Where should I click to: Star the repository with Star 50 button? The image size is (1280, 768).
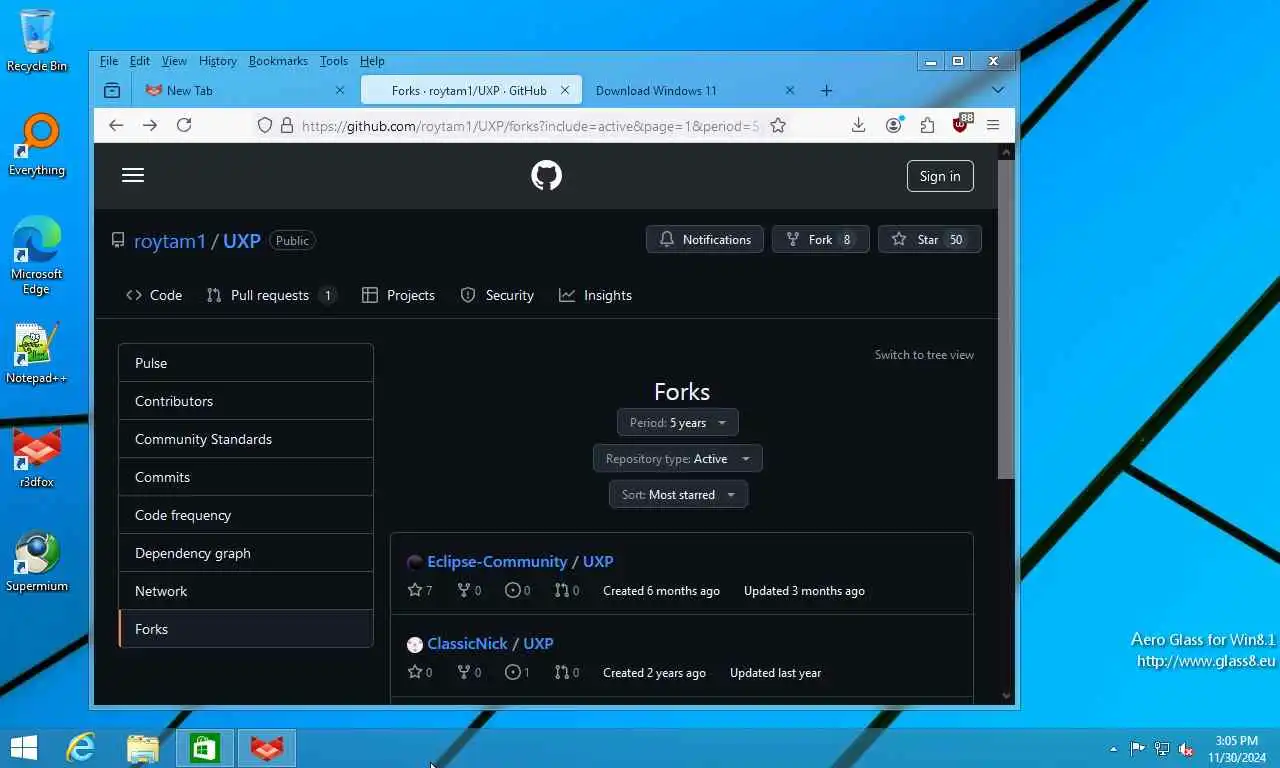click(x=929, y=240)
